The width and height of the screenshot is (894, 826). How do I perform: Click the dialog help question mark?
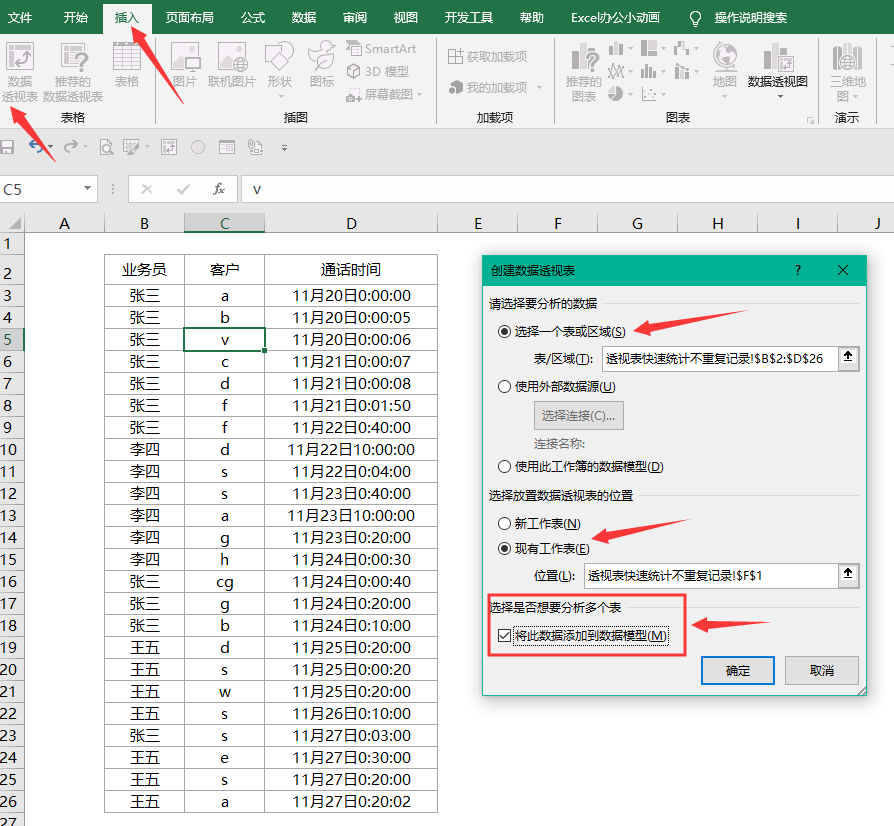pos(798,270)
